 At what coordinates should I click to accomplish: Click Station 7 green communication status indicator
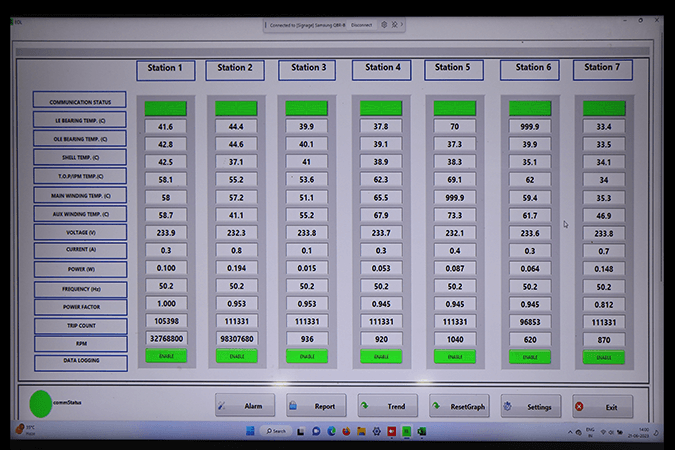[604, 109]
